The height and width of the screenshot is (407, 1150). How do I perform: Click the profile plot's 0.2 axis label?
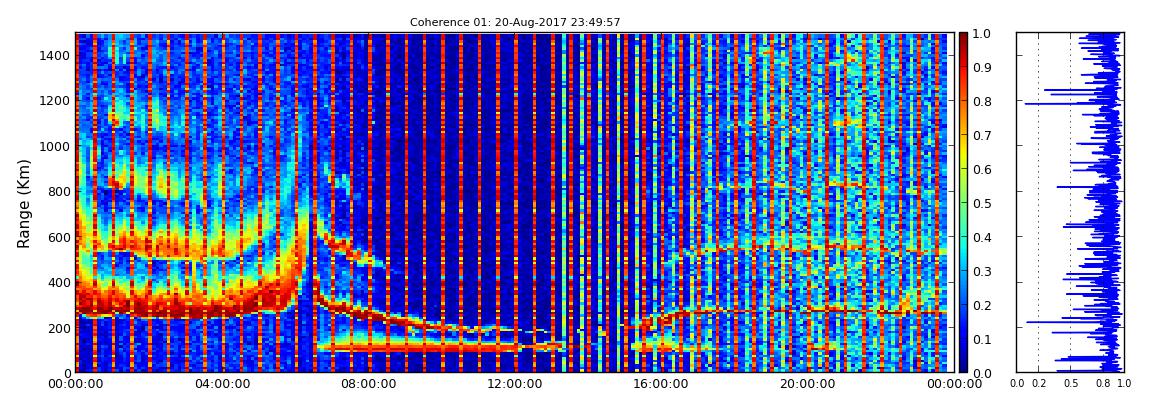click(1039, 384)
